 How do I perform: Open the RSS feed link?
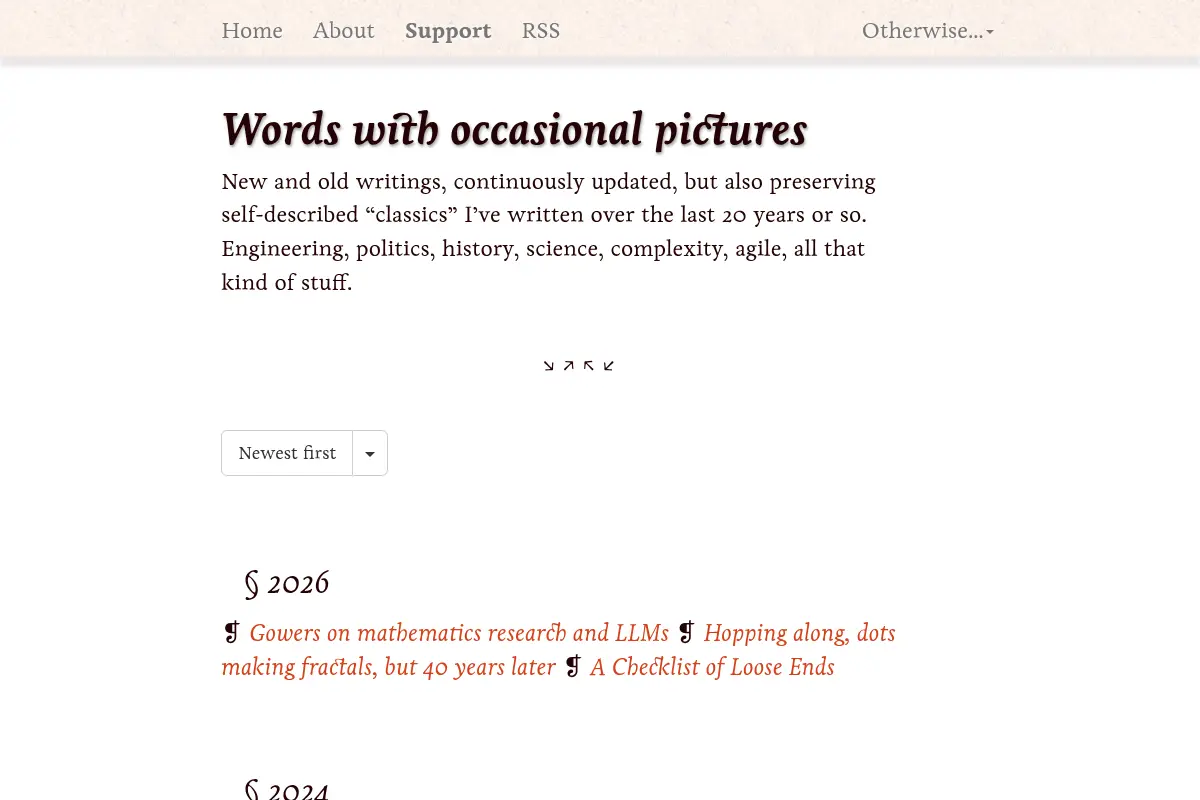541,31
